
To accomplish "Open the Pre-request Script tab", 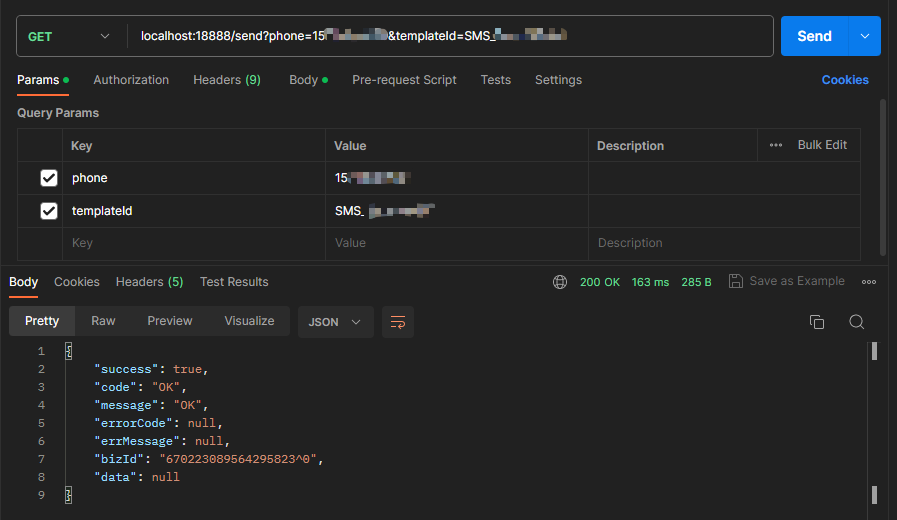I will [x=404, y=80].
